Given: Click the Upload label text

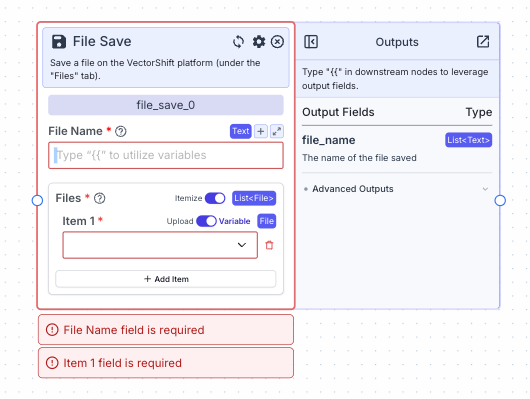Looking at the screenshot, I should point(180,221).
